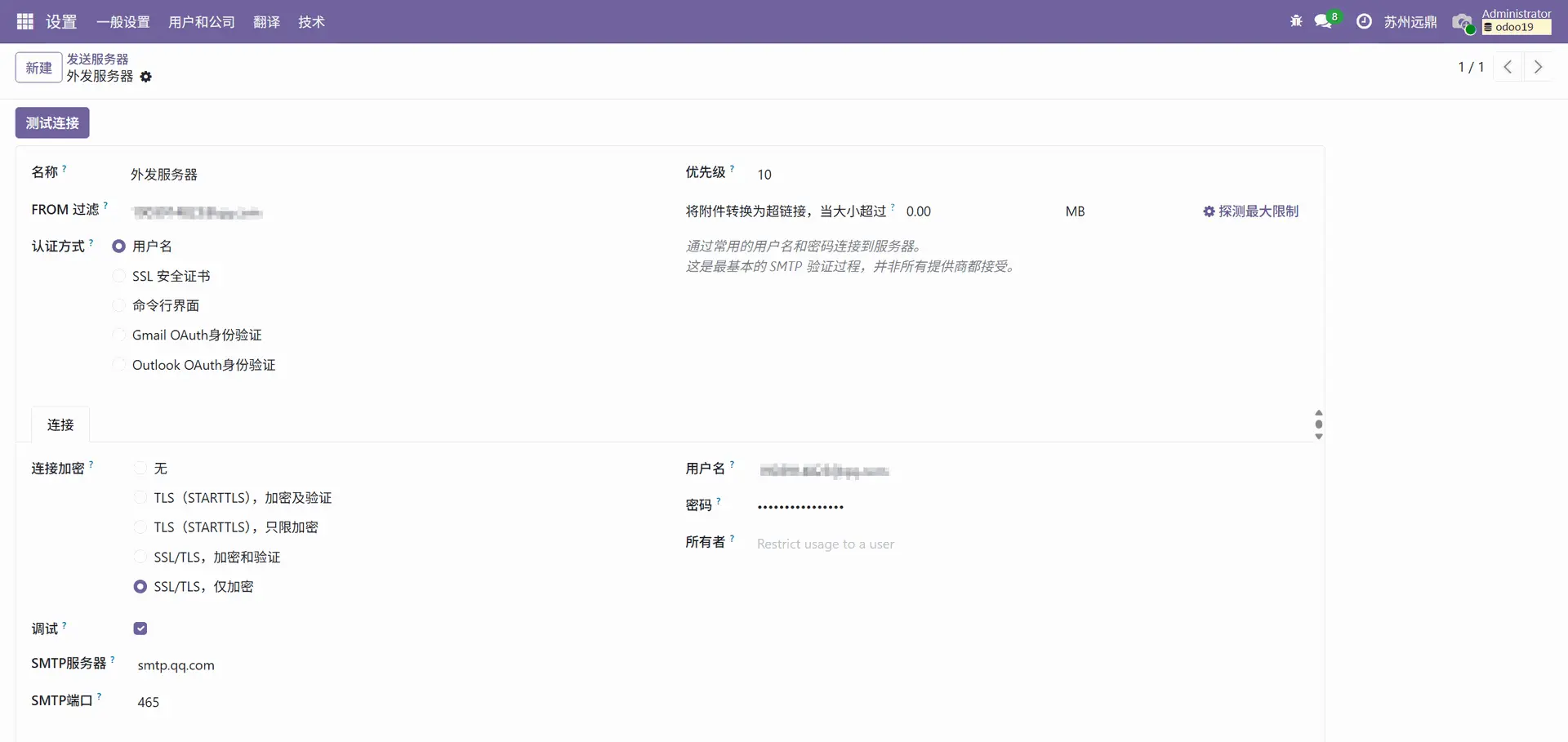Click the 测试连接 button
The image size is (1568, 742).
tap(52, 123)
